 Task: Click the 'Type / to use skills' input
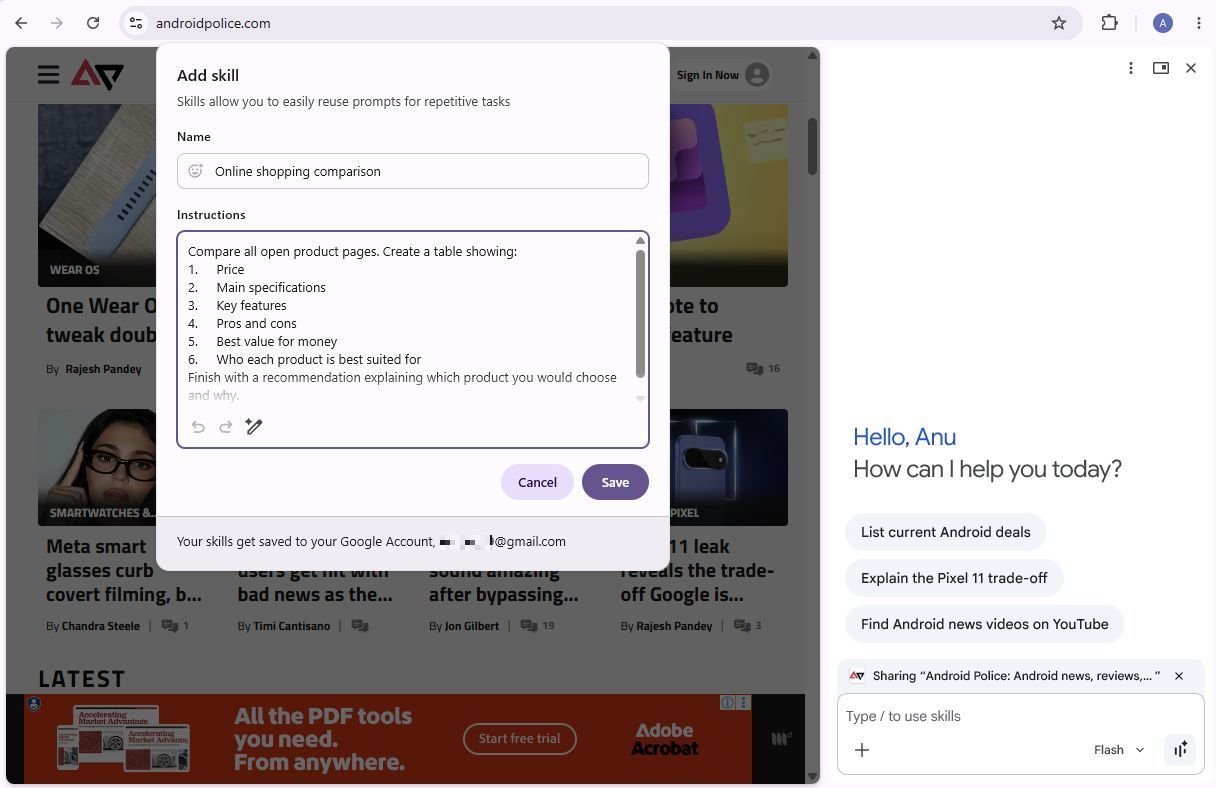tap(1020, 716)
